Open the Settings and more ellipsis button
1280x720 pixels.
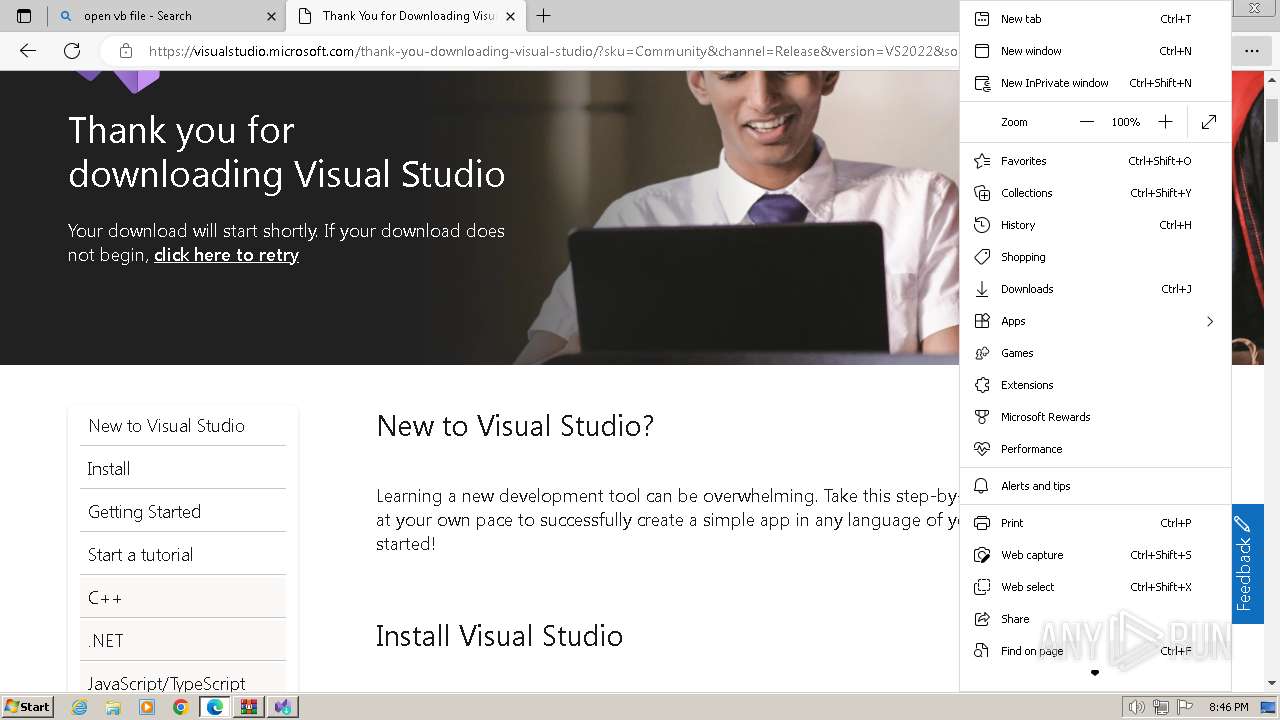coord(1251,51)
